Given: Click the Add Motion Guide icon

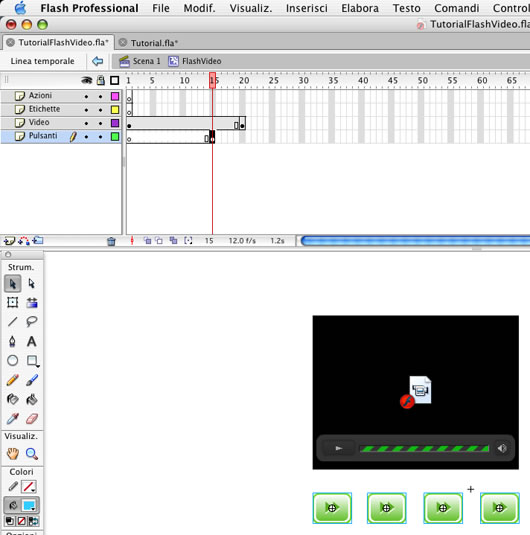Looking at the screenshot, I should pyautogui.click(x=24, y=241).
